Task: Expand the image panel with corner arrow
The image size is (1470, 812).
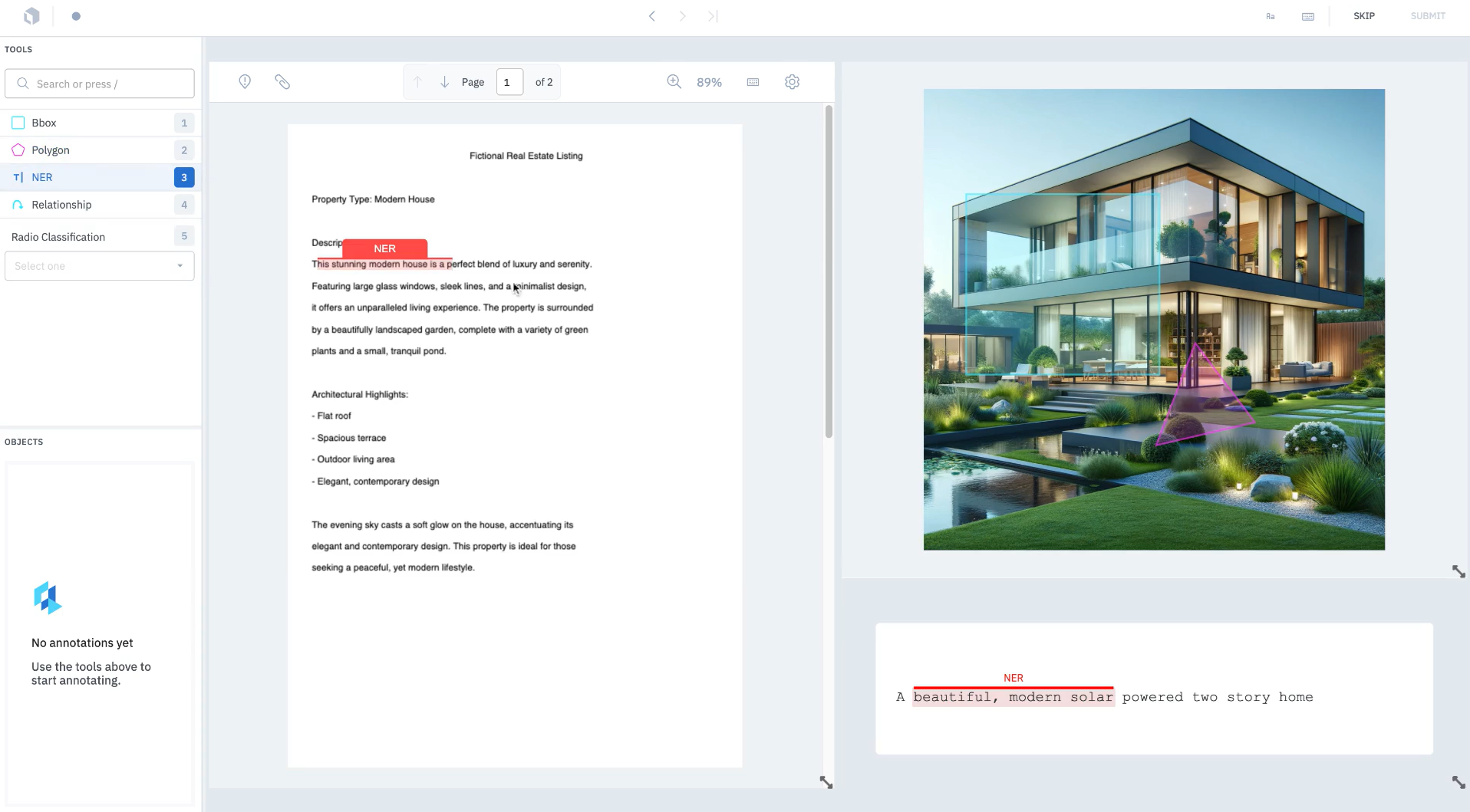Action: click(x=1458, y=571)
